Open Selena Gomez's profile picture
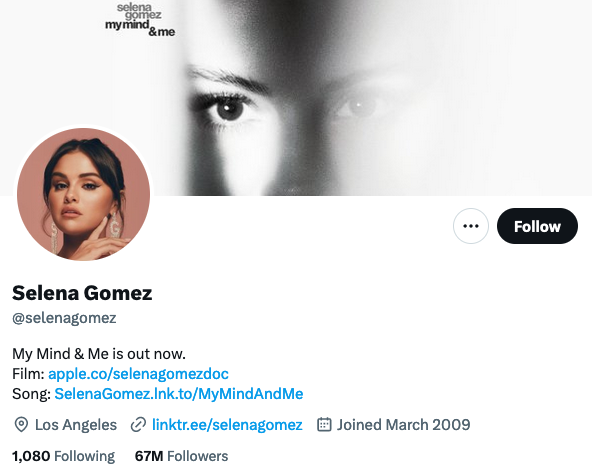 [83, 194]
